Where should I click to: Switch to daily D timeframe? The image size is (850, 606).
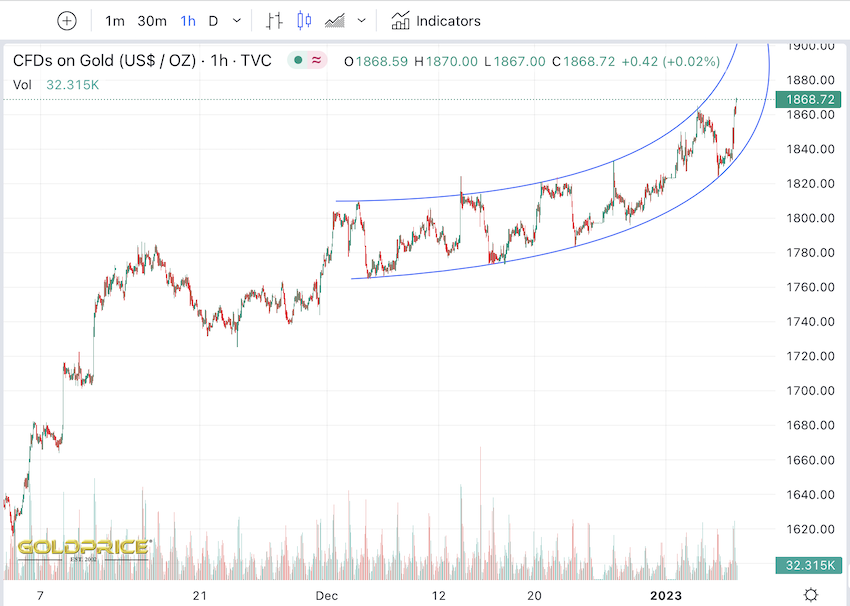(x=213, y=20)
